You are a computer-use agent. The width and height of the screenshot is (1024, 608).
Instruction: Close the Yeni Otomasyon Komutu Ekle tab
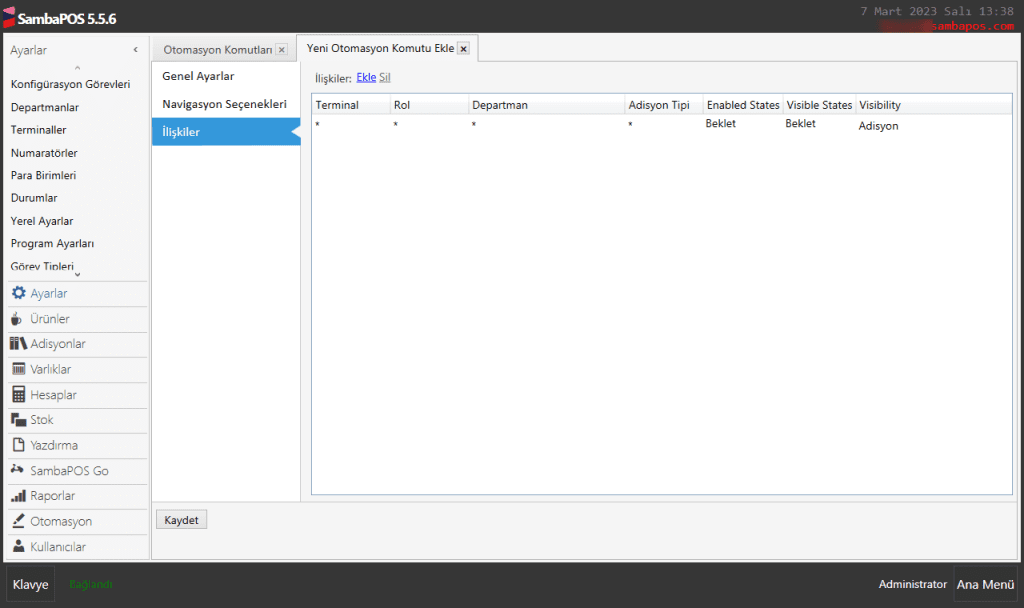pyautogui.click(x=463, y=48)
